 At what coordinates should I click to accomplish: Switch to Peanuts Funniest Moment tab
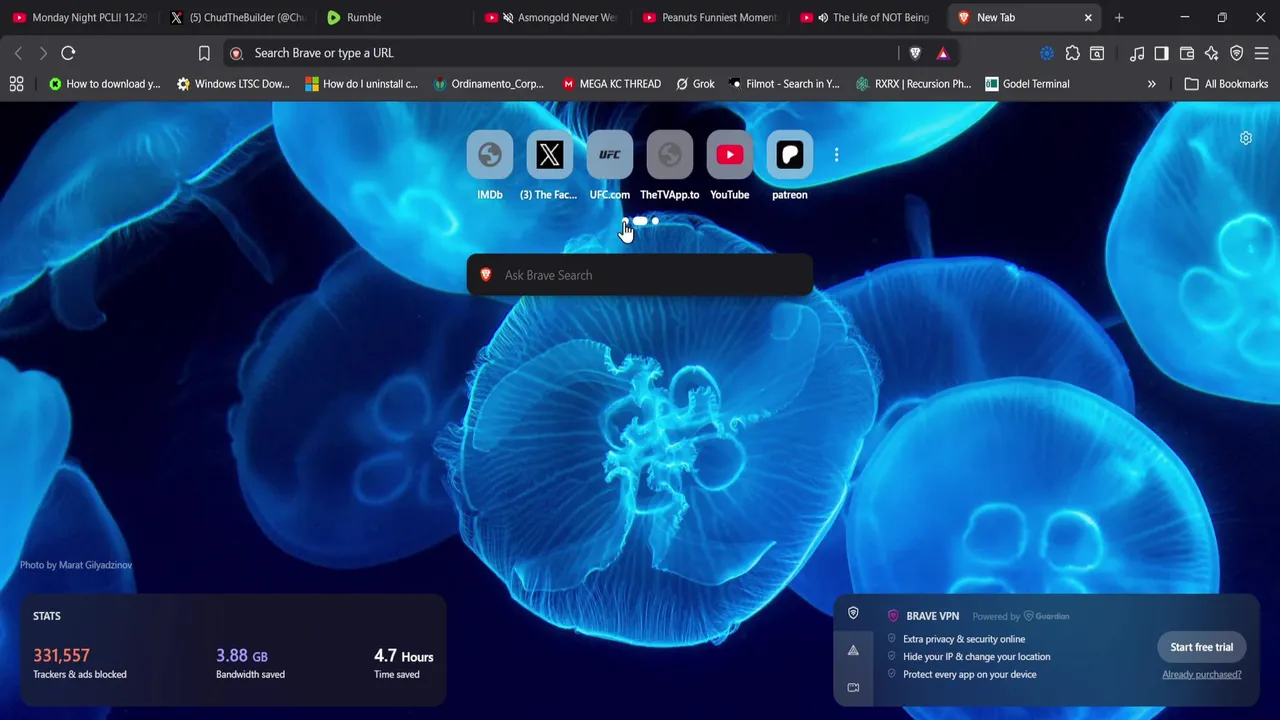710,17
